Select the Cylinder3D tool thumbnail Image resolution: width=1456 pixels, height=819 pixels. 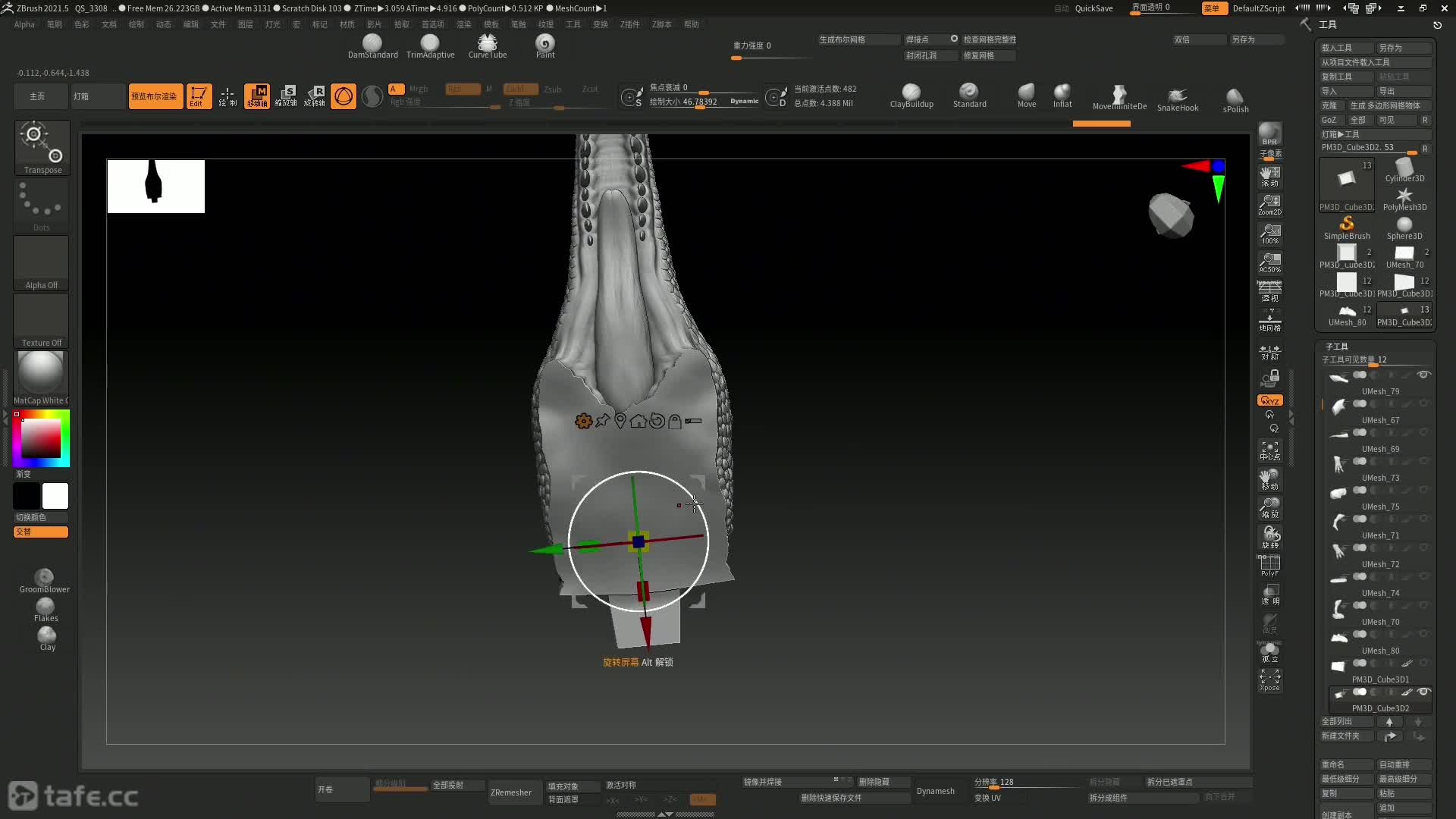(x=1404, y=170)
